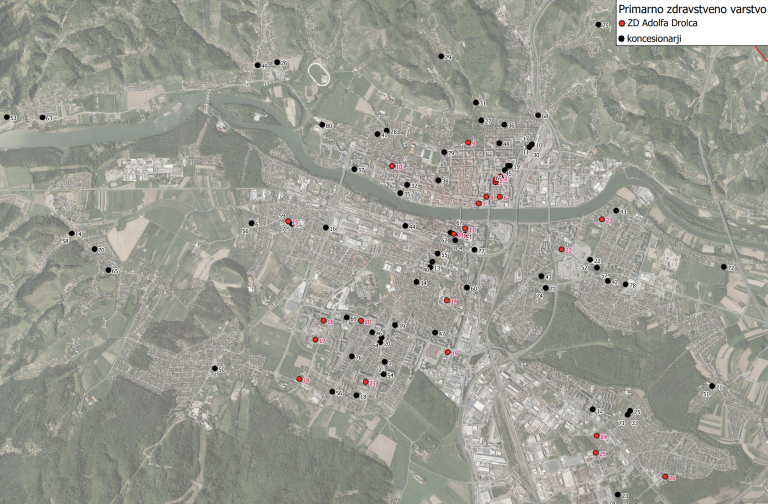Image resolution: width=768 pixels, height=504 pixels.
Task: Select black marker 63 on the map
Action: pos(42,118)
